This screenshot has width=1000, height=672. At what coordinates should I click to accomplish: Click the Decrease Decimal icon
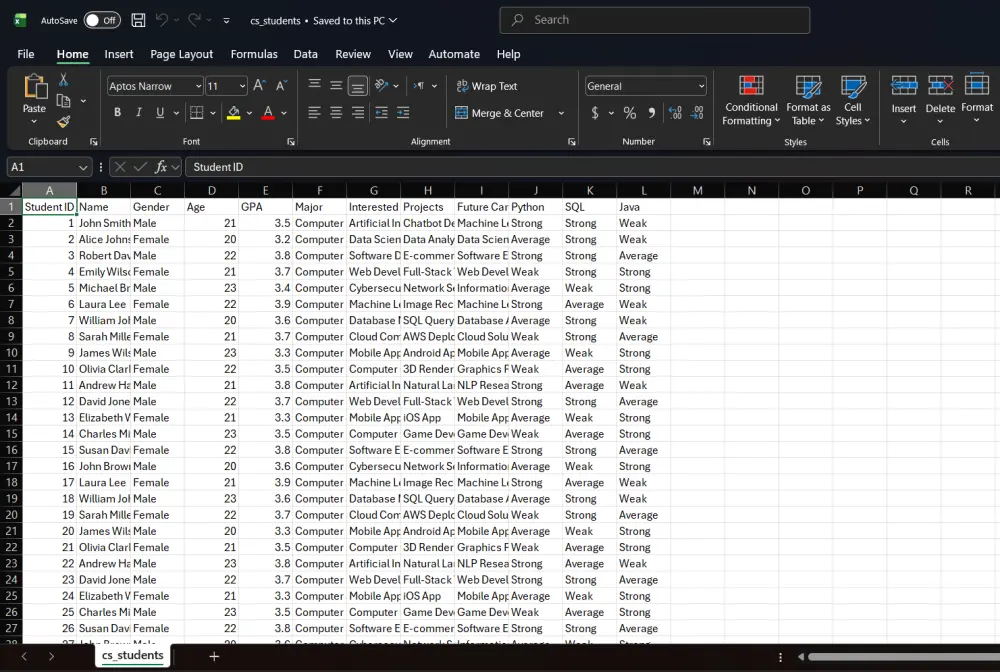[697, 113]
